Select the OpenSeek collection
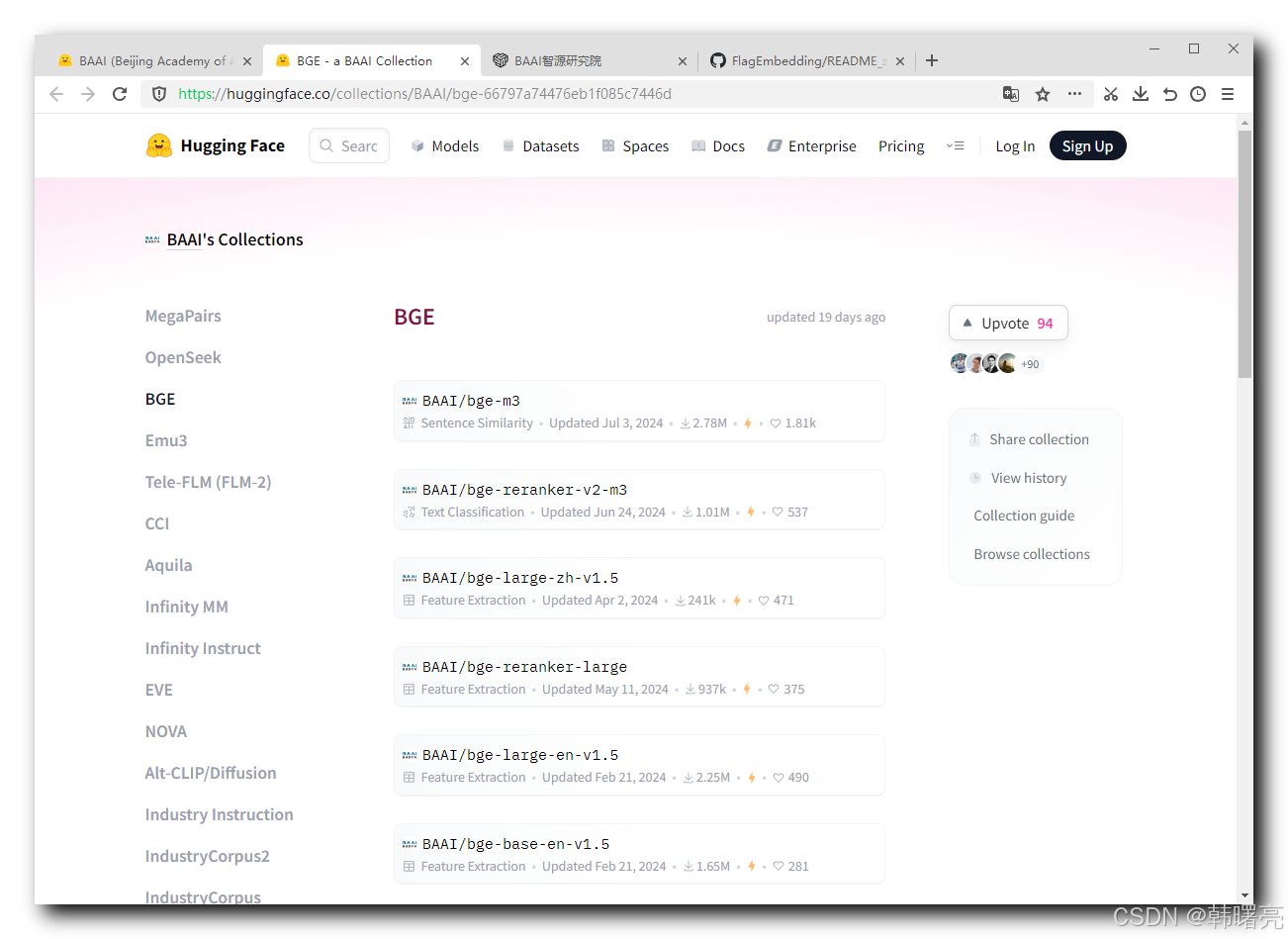This screenshot has height=939, width=1288. 183,357
